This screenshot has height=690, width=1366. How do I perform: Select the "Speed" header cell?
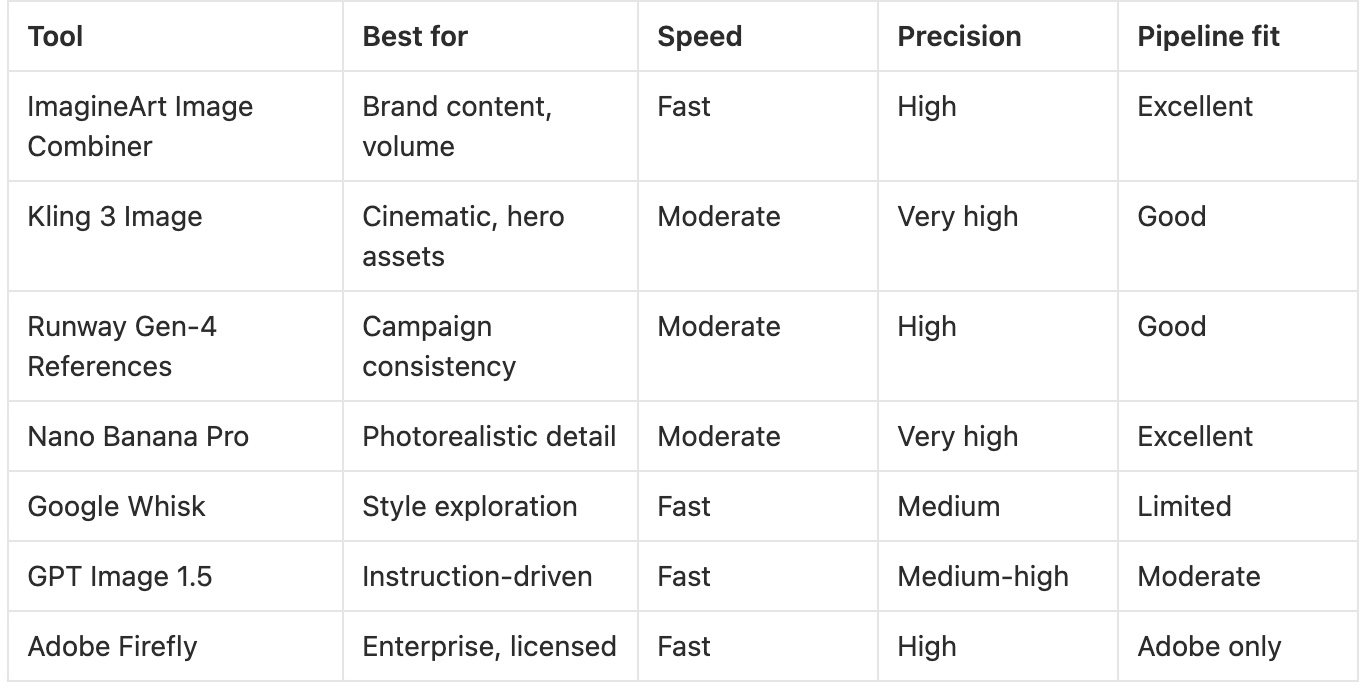pos(699,37)
